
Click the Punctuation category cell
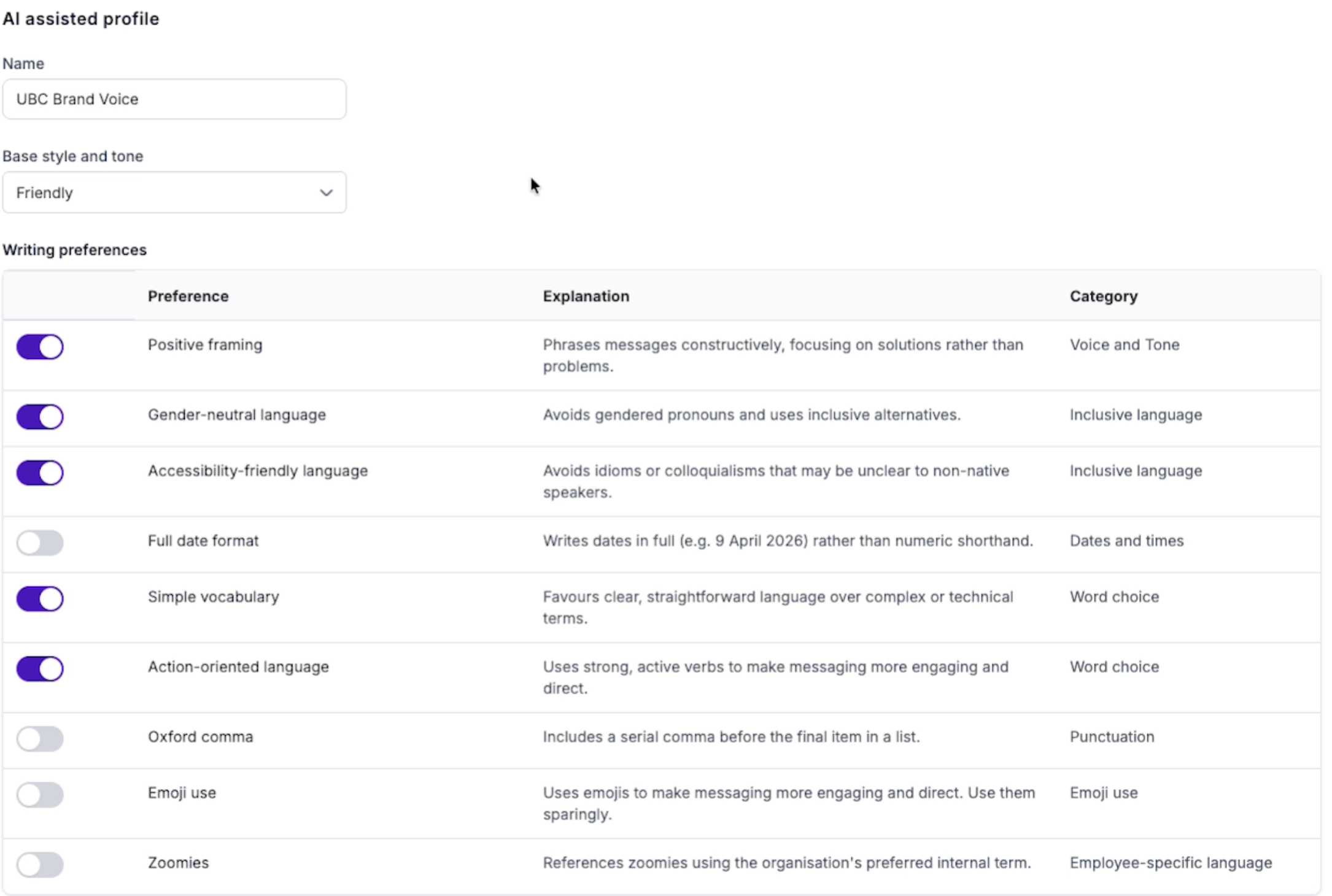pyautogui.click(x=1112, y=736)
